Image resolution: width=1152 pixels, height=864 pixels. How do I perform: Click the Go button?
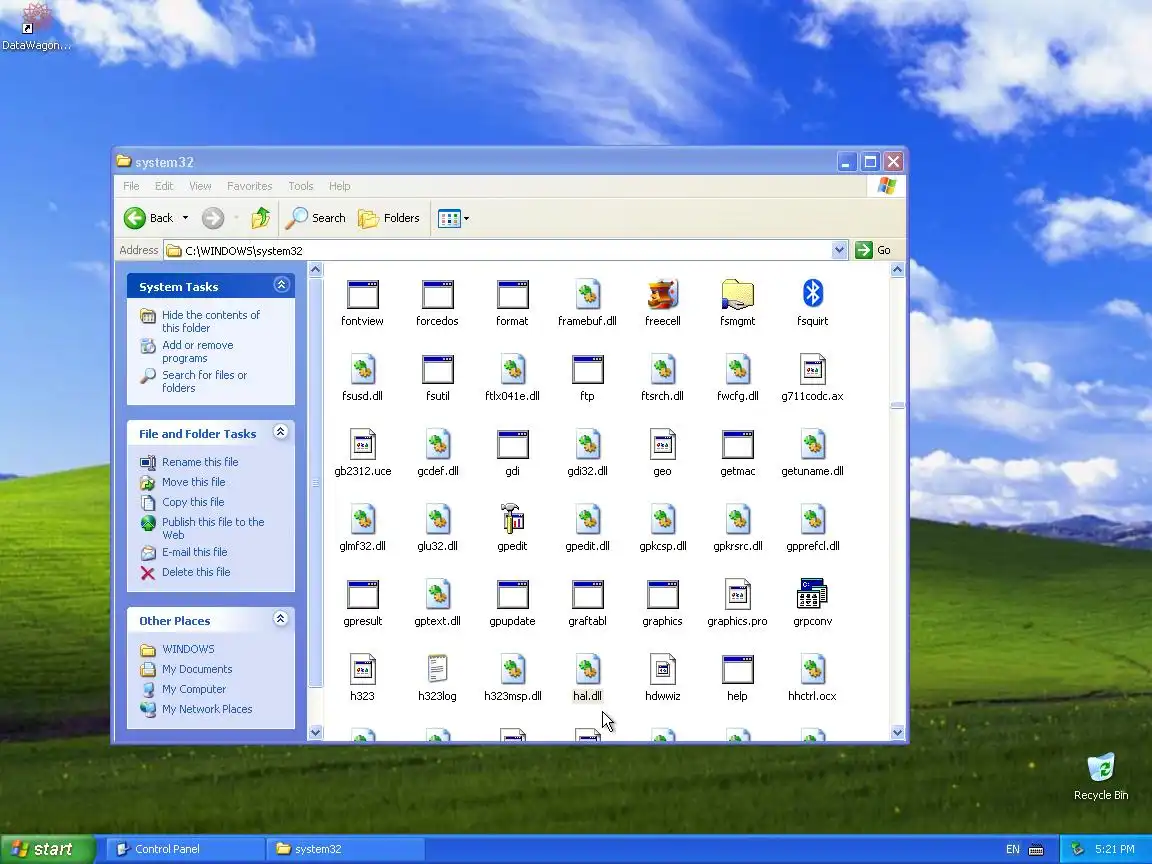(x=874, y=251)
